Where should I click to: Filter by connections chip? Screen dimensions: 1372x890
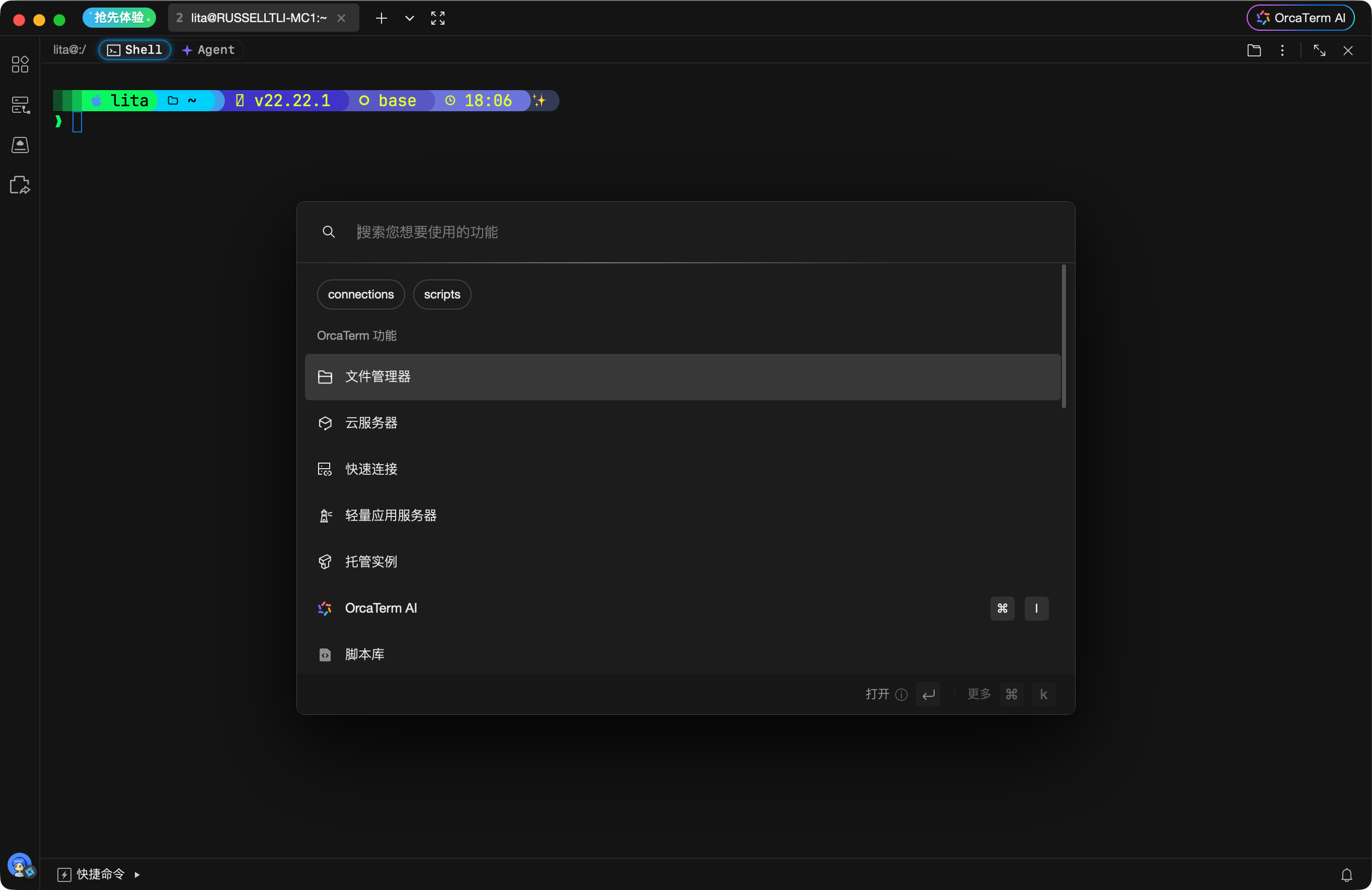tap(361, 294)
